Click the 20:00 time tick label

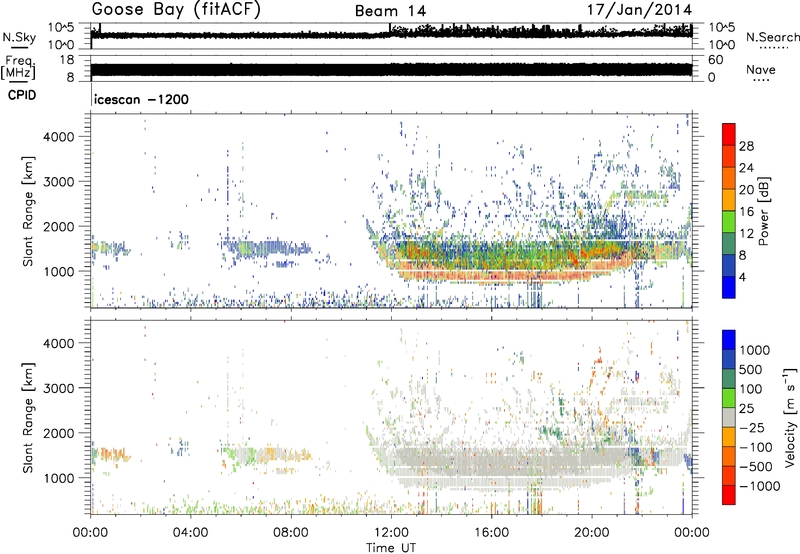click(x=591, y=533)
